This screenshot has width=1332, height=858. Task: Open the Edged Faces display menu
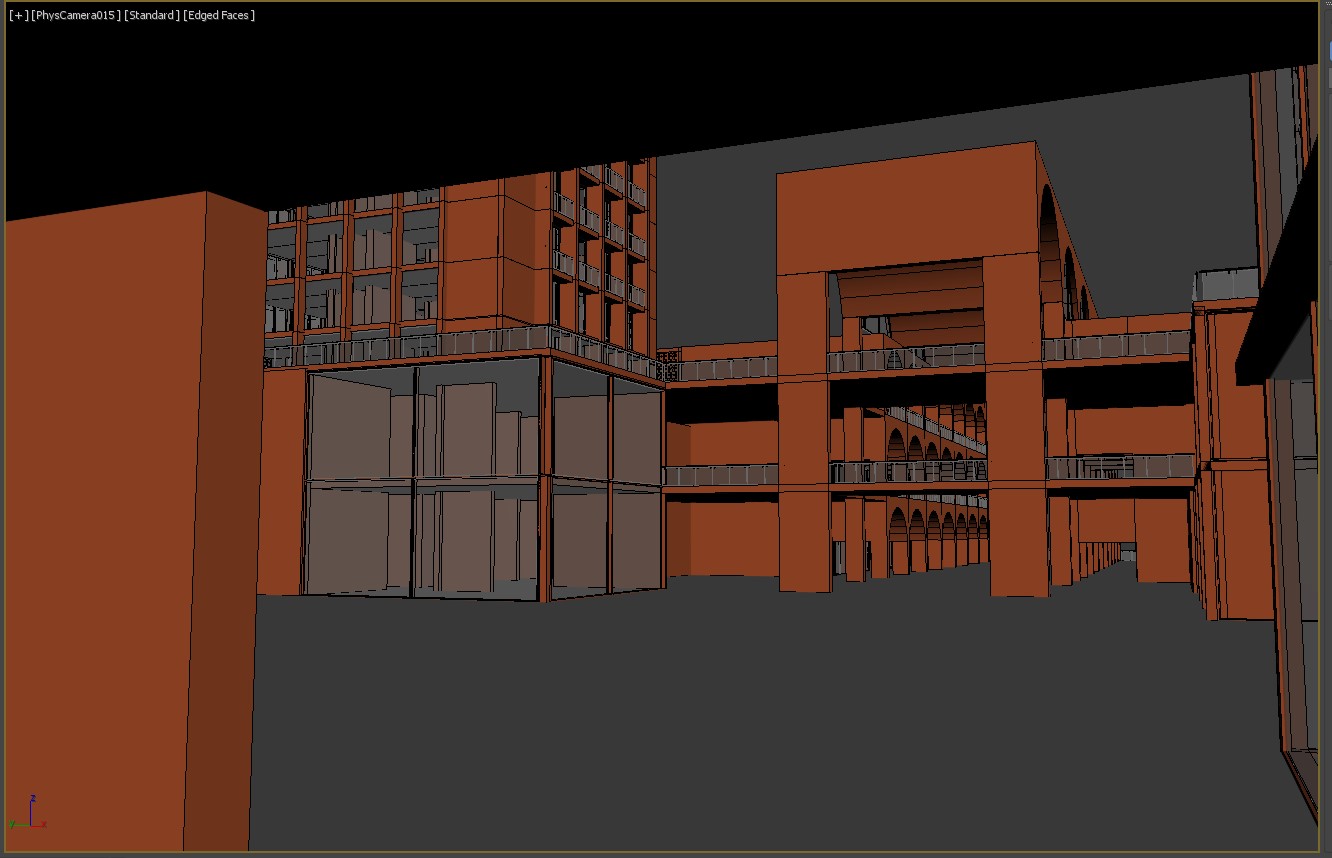[x=220, y=16]
